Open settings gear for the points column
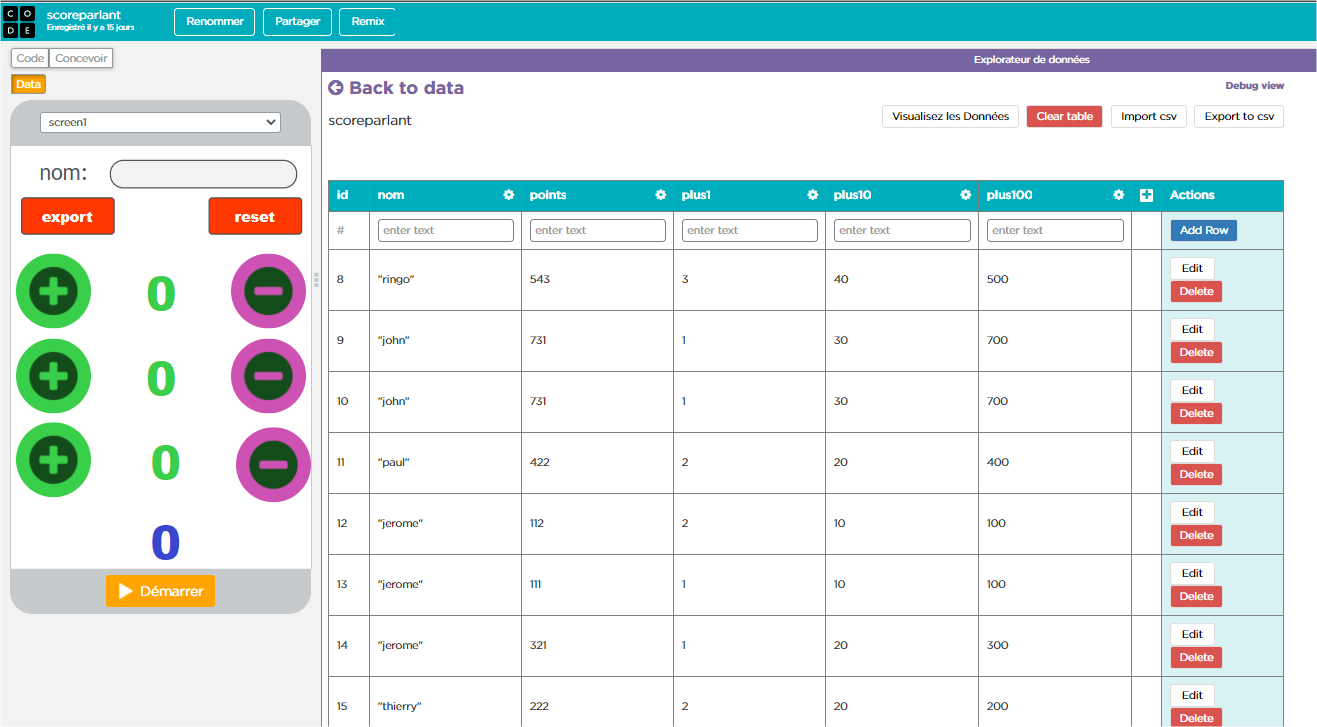This screenshot has width=1317, height=727. pyautogui.click(x=660, y=195)
